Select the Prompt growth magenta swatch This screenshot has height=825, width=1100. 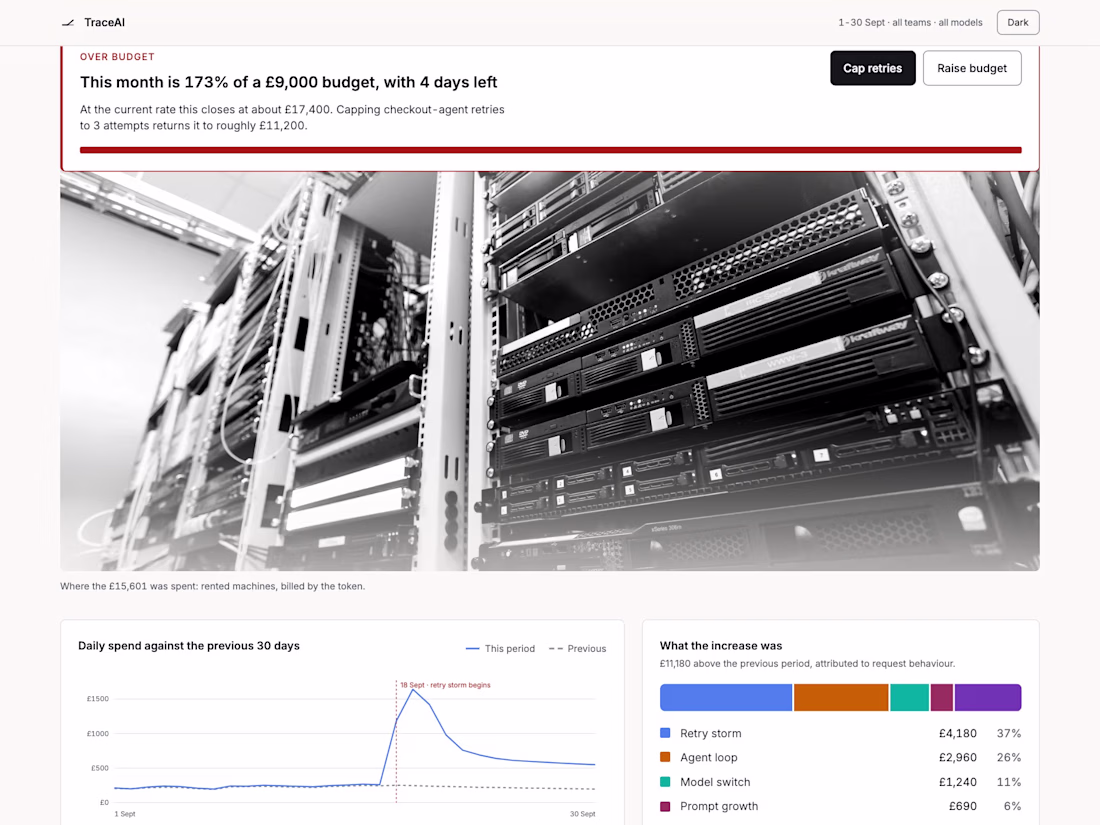point(665,806)
